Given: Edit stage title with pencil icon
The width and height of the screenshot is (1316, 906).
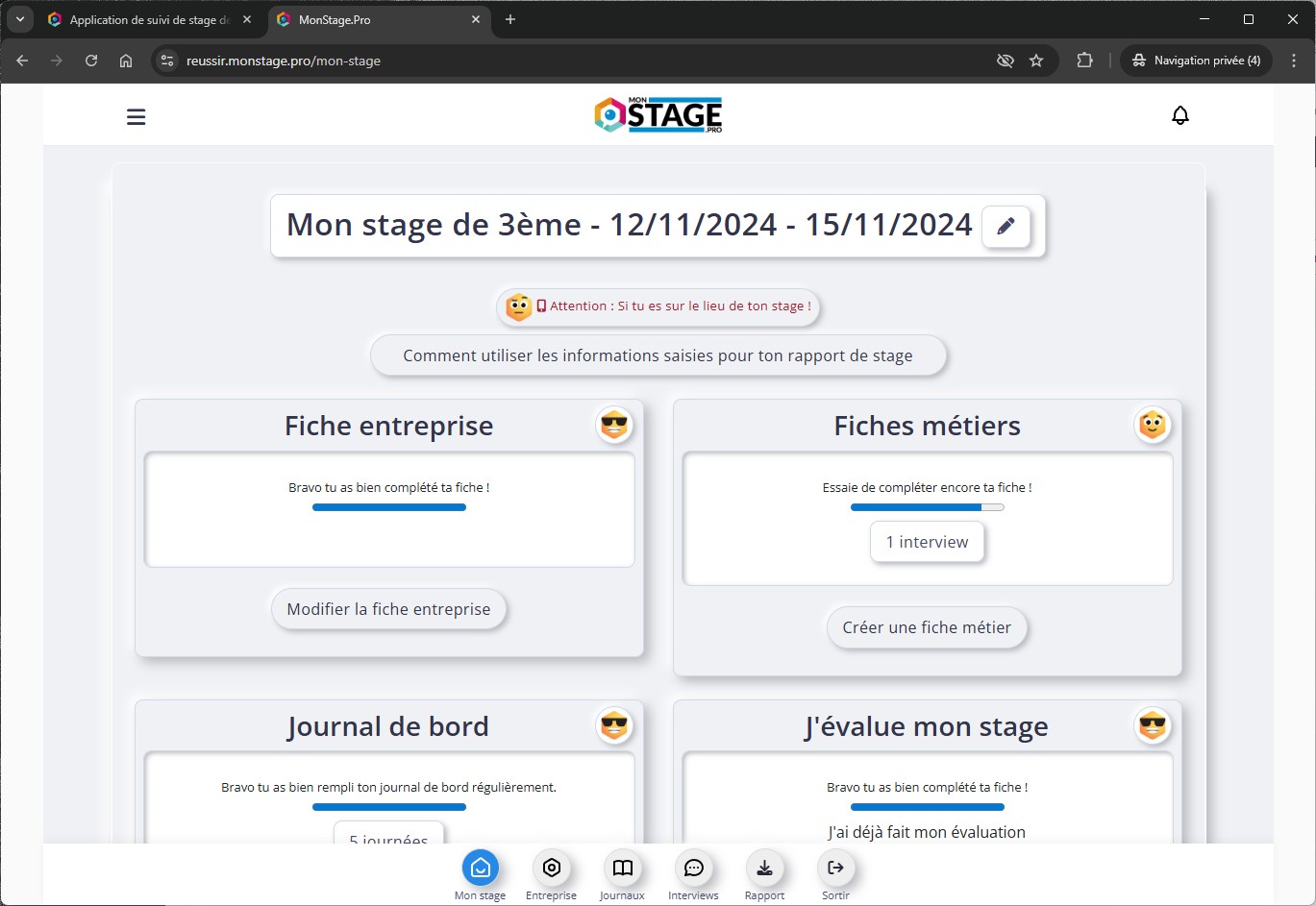Looking at the screenshot, I should point(1006,227).
